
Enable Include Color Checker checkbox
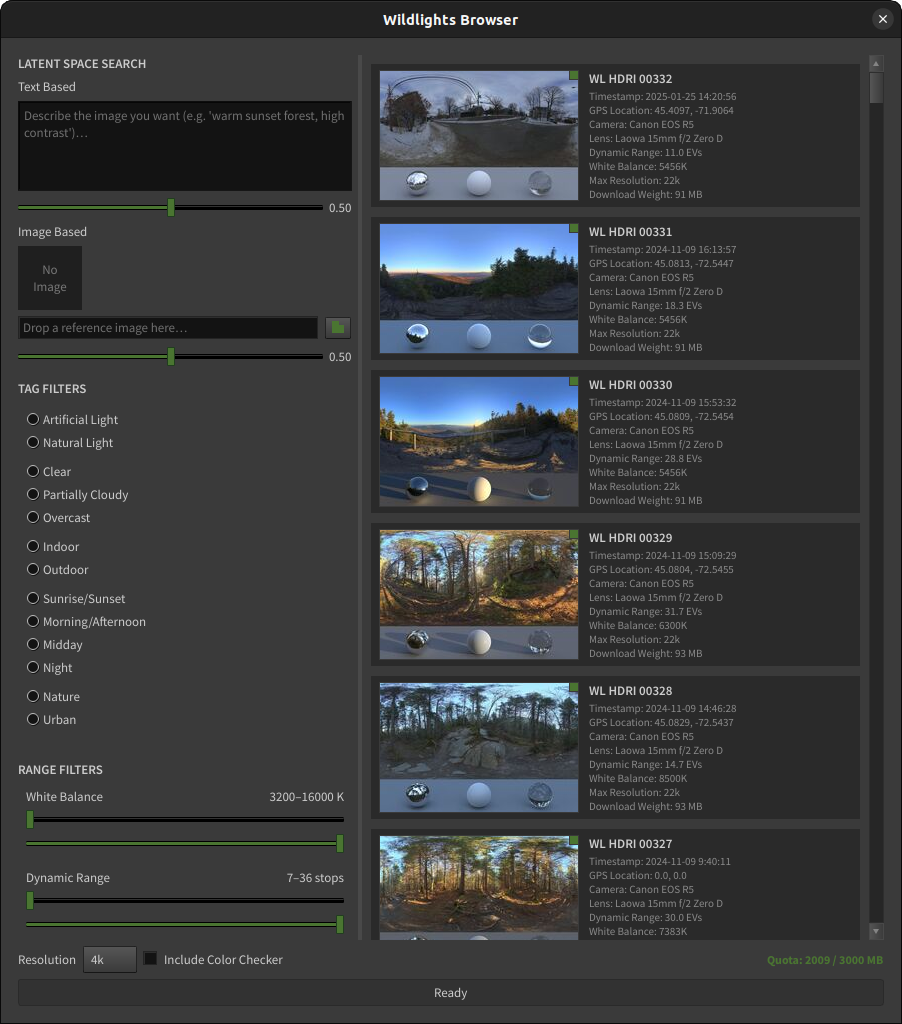pyautogui.click(x=150, y=959)
